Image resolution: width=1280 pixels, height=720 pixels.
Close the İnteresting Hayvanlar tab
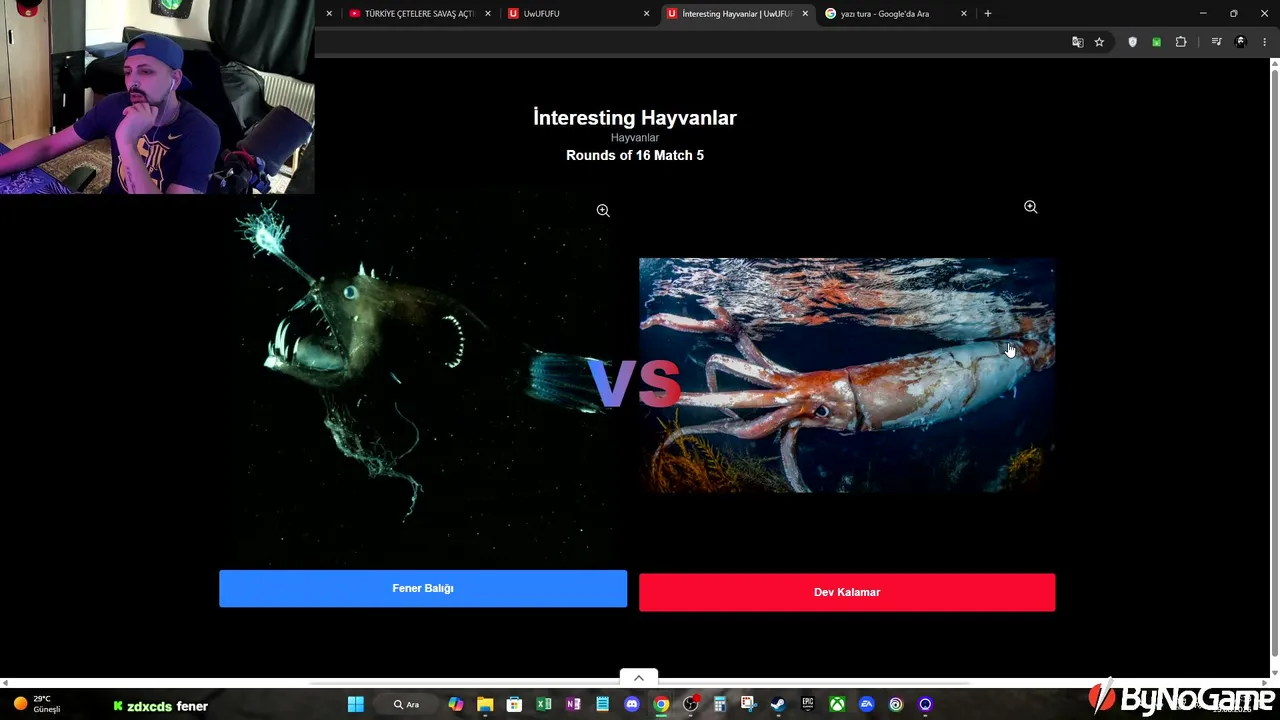tap(805, 14)
